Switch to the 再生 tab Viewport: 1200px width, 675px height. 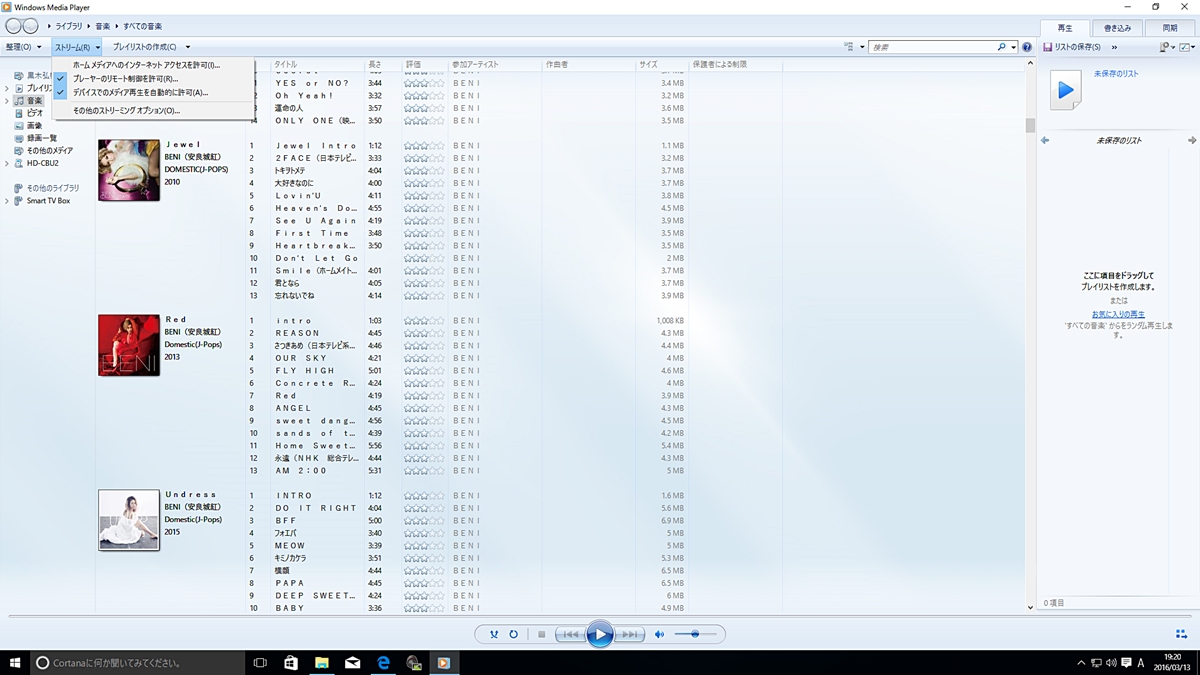pos(1065,28)
